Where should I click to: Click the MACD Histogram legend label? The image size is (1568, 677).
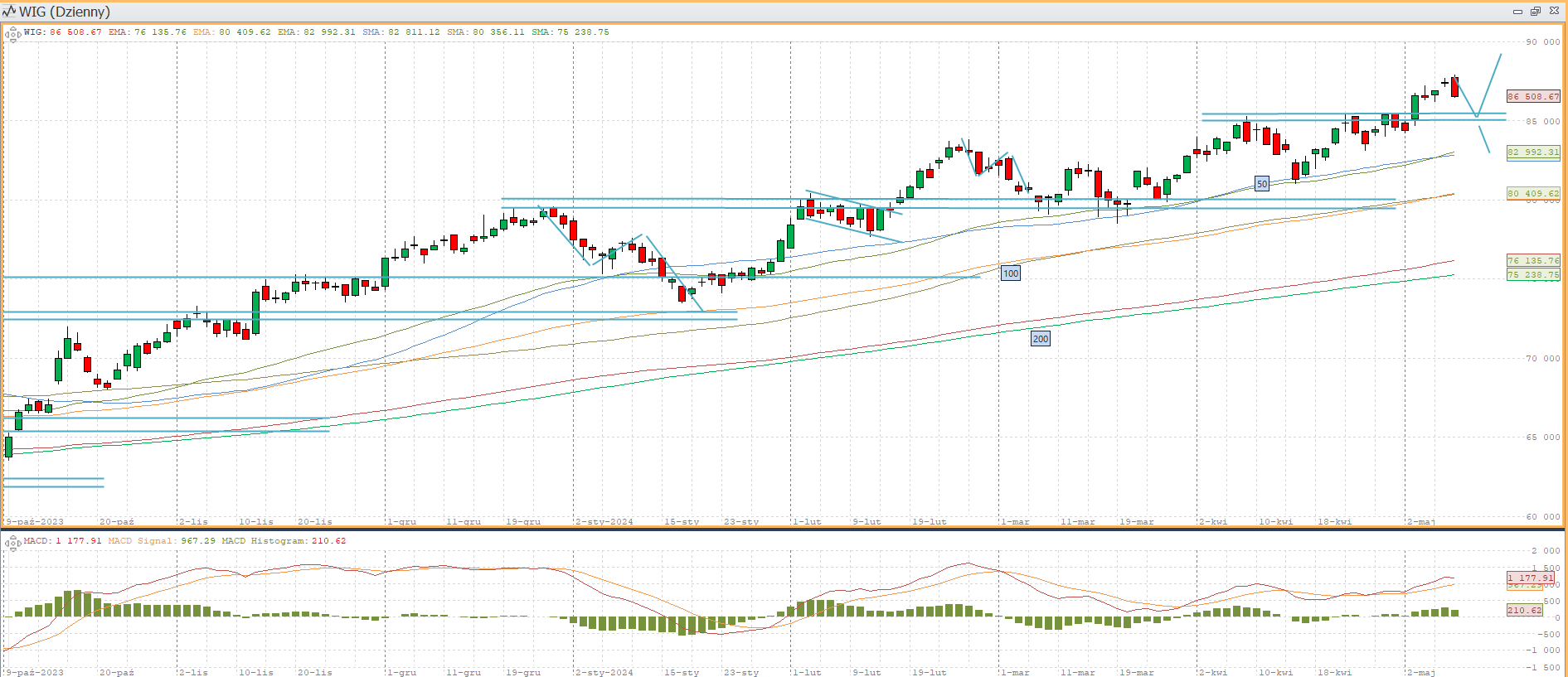(284, 541)
